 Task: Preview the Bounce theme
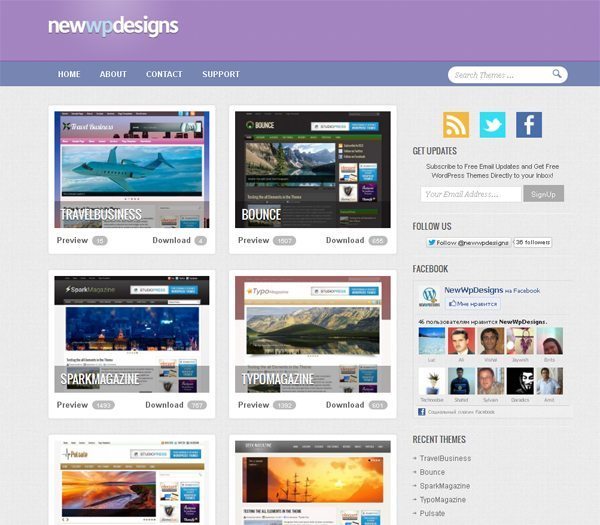(253, 240)
